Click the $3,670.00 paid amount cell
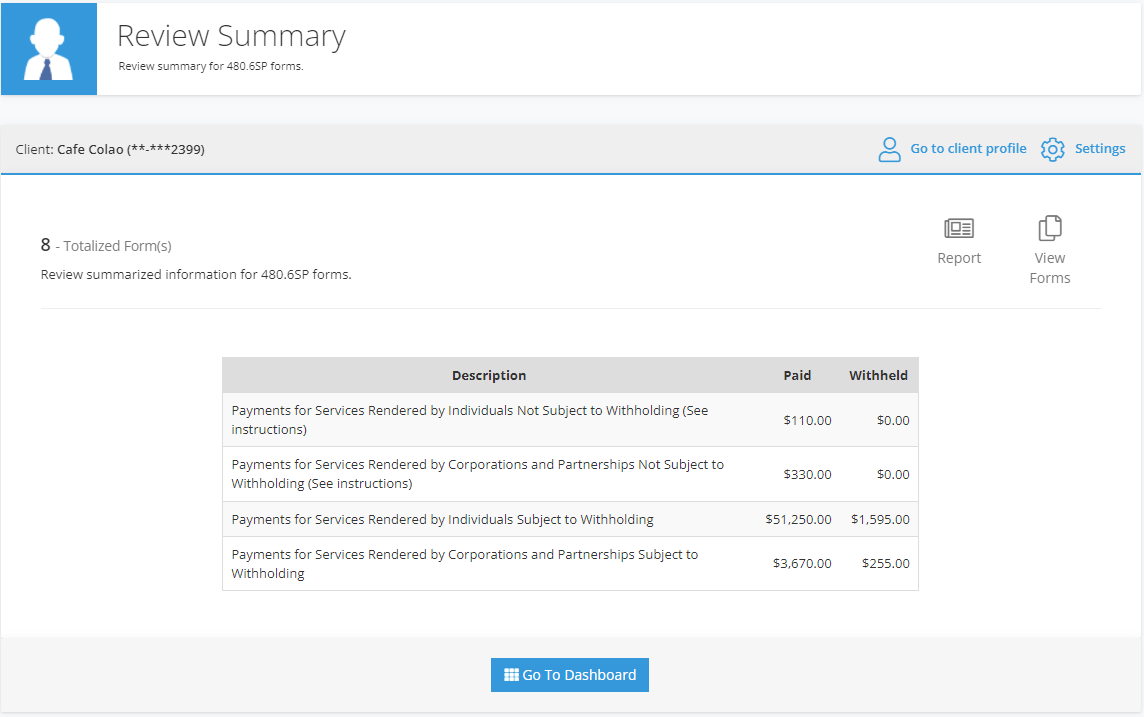Viewport: 1144px width, 717px height. [x=802, y=564]
